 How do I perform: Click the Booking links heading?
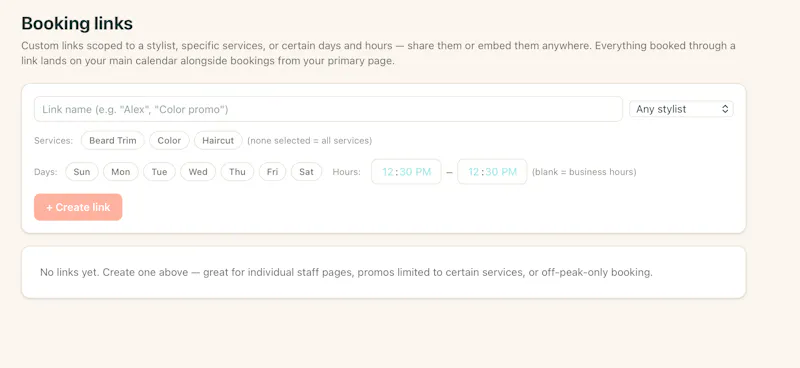[77, 23]
